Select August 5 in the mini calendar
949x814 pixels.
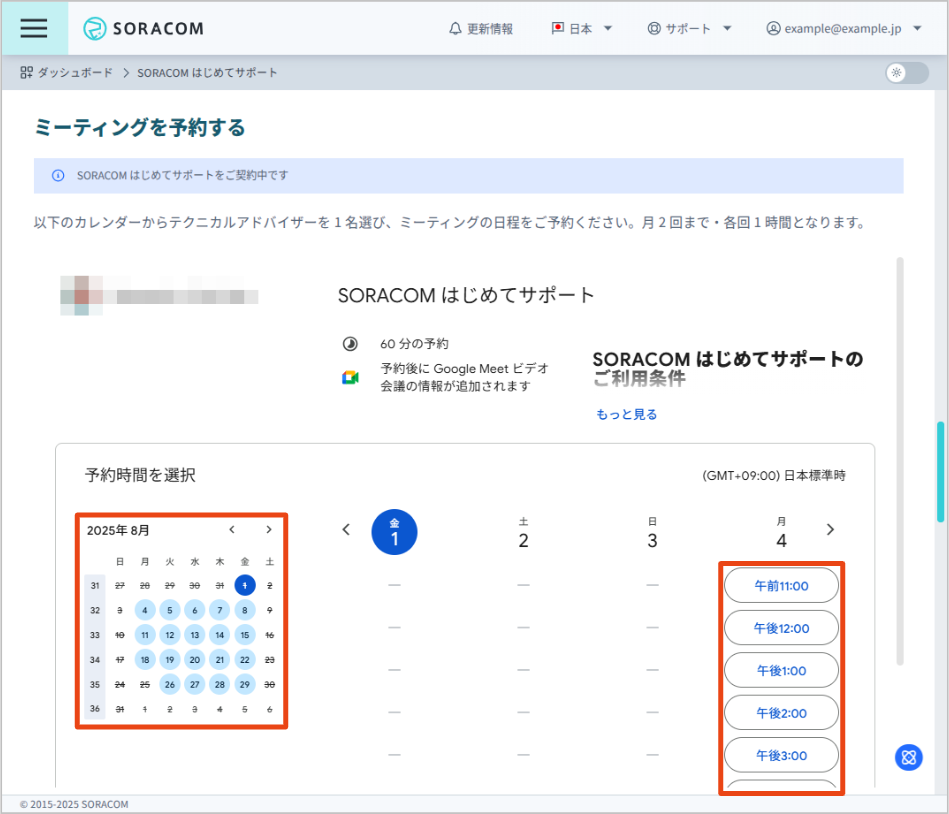(170, 610)
